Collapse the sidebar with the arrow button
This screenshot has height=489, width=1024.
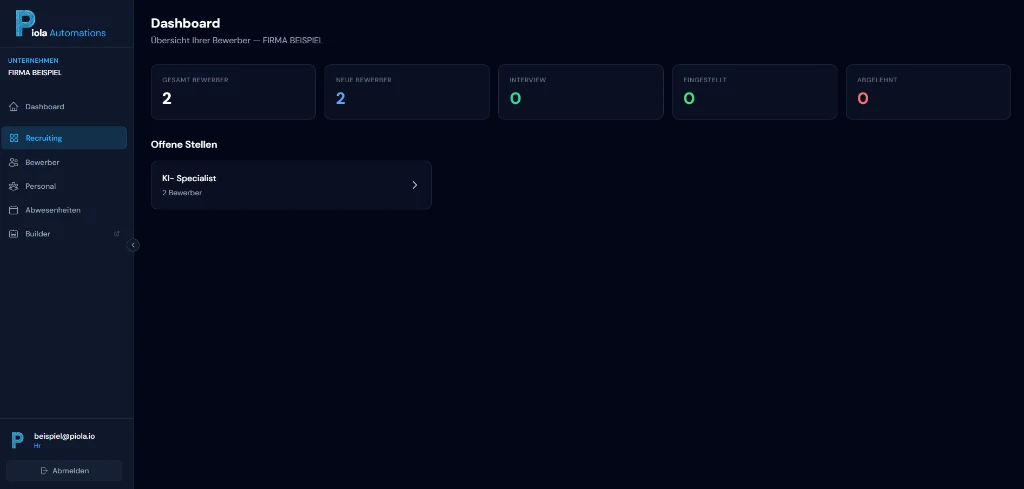[x=133, y=245]
